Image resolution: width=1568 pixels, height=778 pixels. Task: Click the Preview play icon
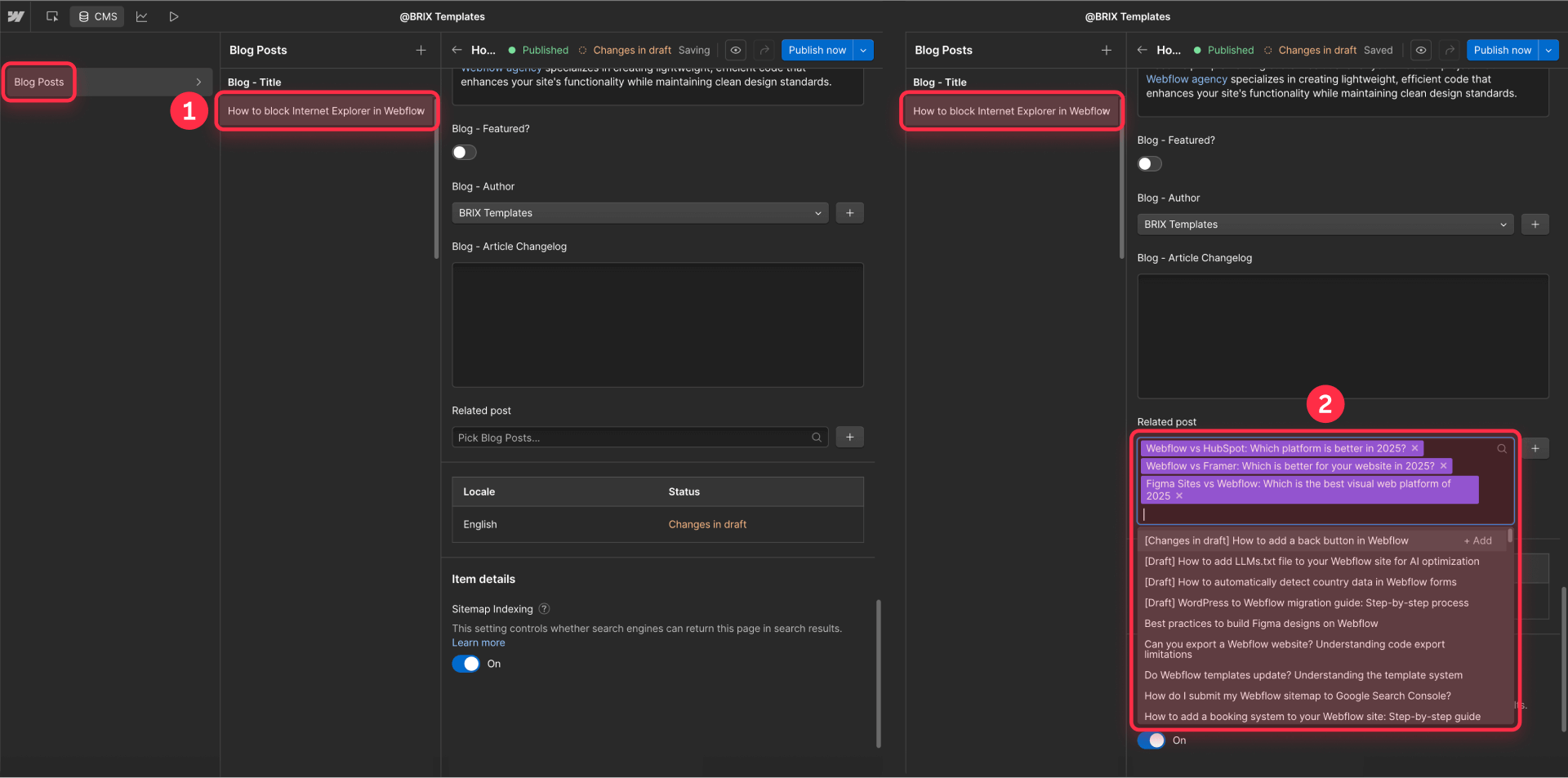pos(174,16)
